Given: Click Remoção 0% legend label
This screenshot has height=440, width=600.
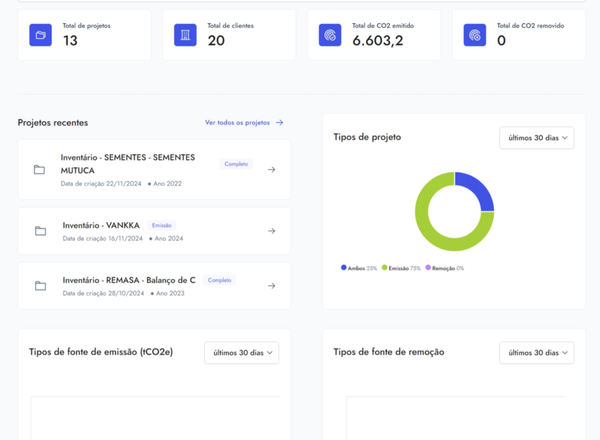Looking at the screenshot, I should tap(448, 268).
